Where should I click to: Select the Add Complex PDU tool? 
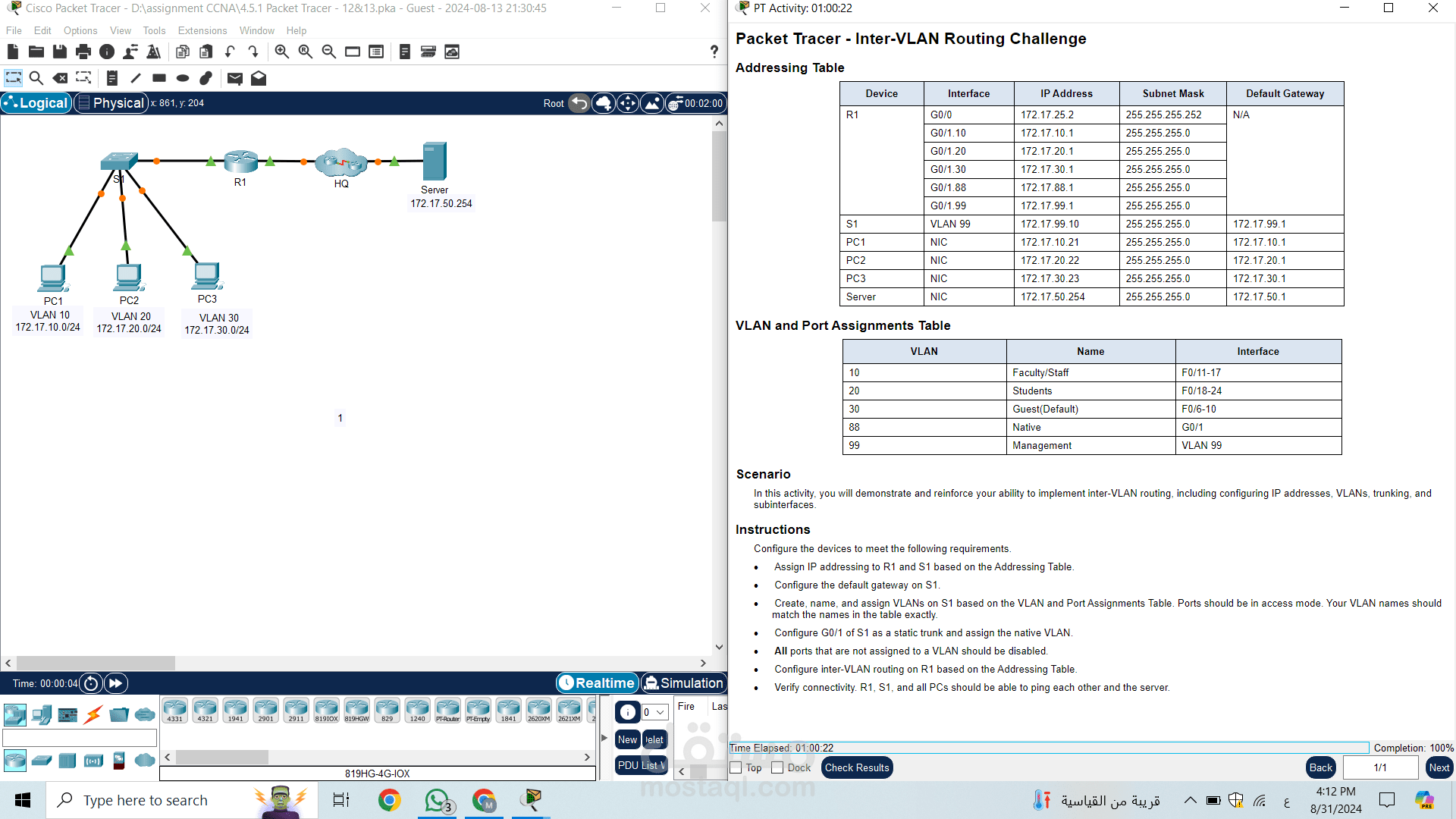click(259, 77)
